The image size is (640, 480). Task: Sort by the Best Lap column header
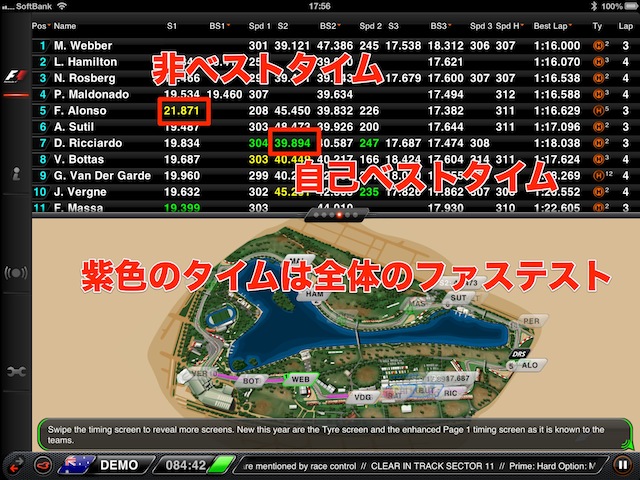pyautogui.click(x=553, y=26)
